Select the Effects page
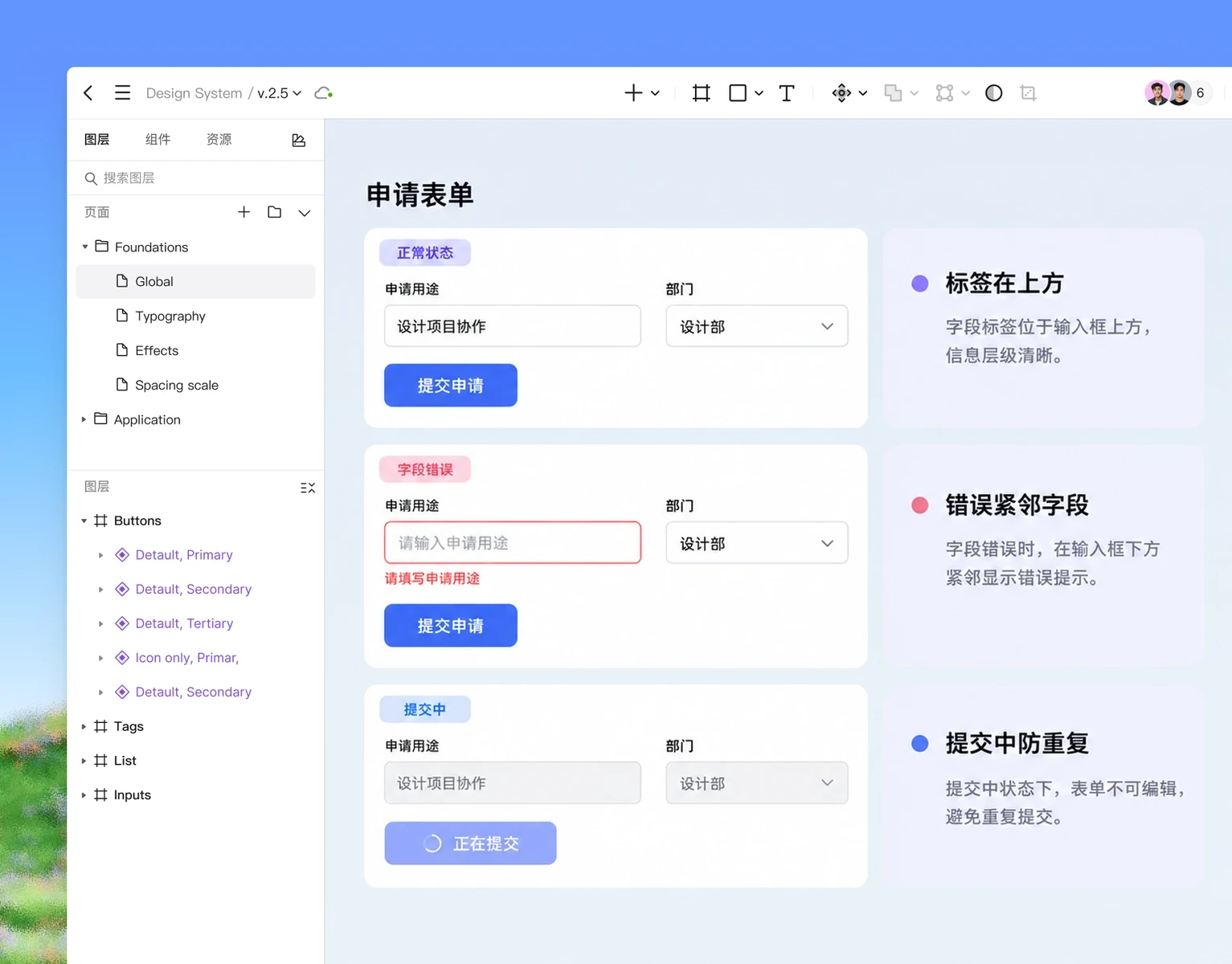This screenshot has height=964, width=1232. [195, 350]
